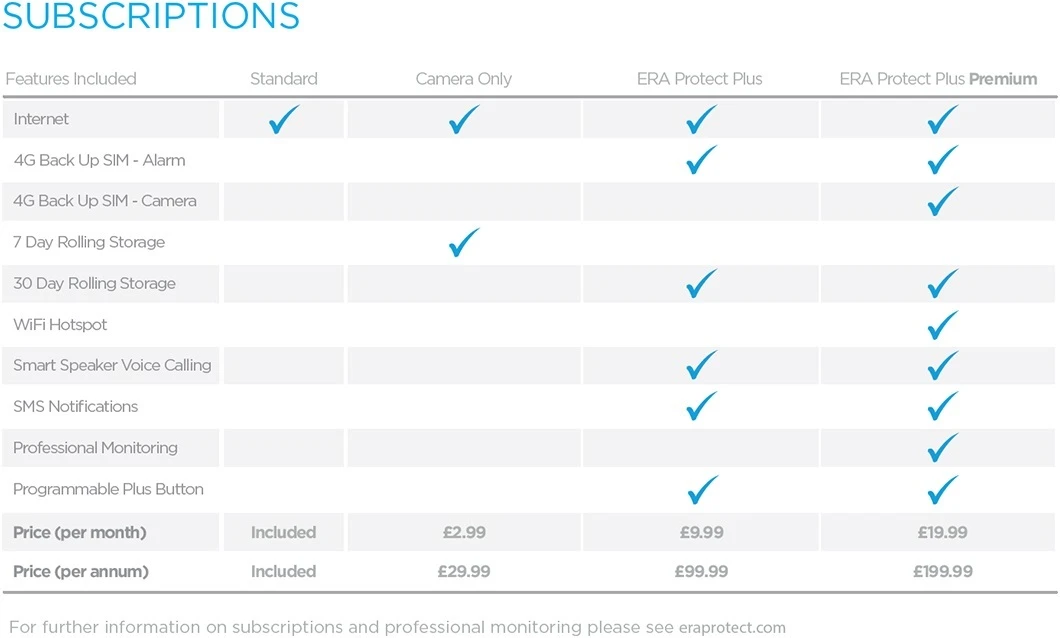This screenshot has width=1060, height=638.
Task: Click the £199.99 annual price
Action: click(942, 572)
